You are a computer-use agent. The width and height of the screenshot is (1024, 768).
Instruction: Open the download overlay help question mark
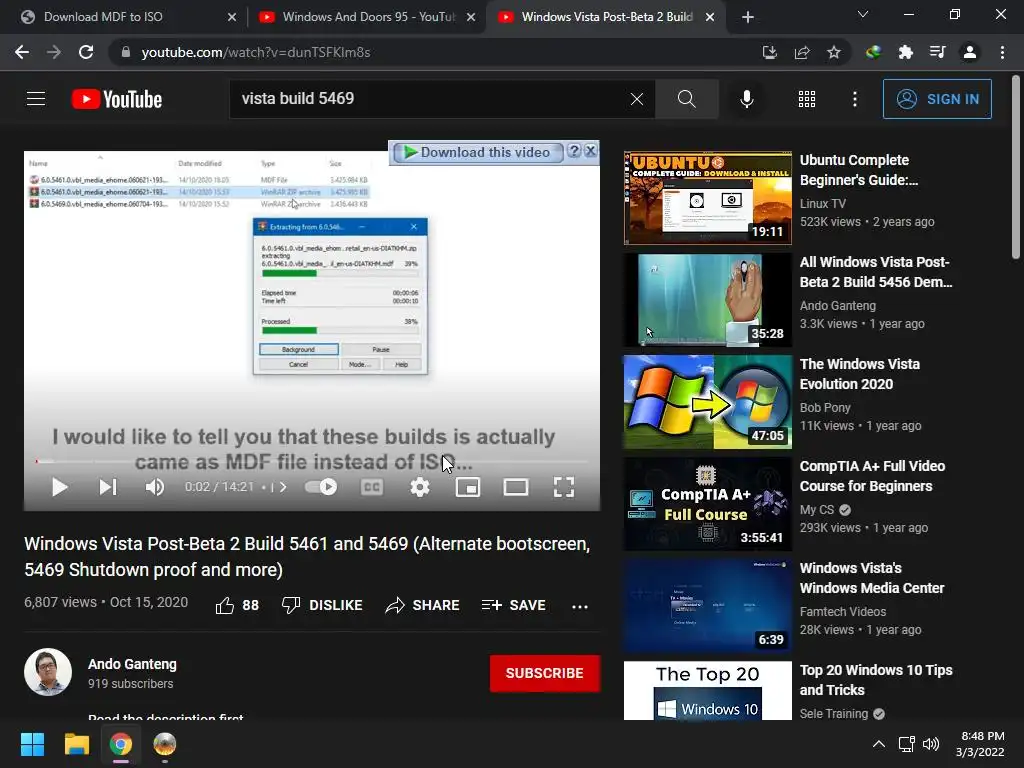point(574,152)
